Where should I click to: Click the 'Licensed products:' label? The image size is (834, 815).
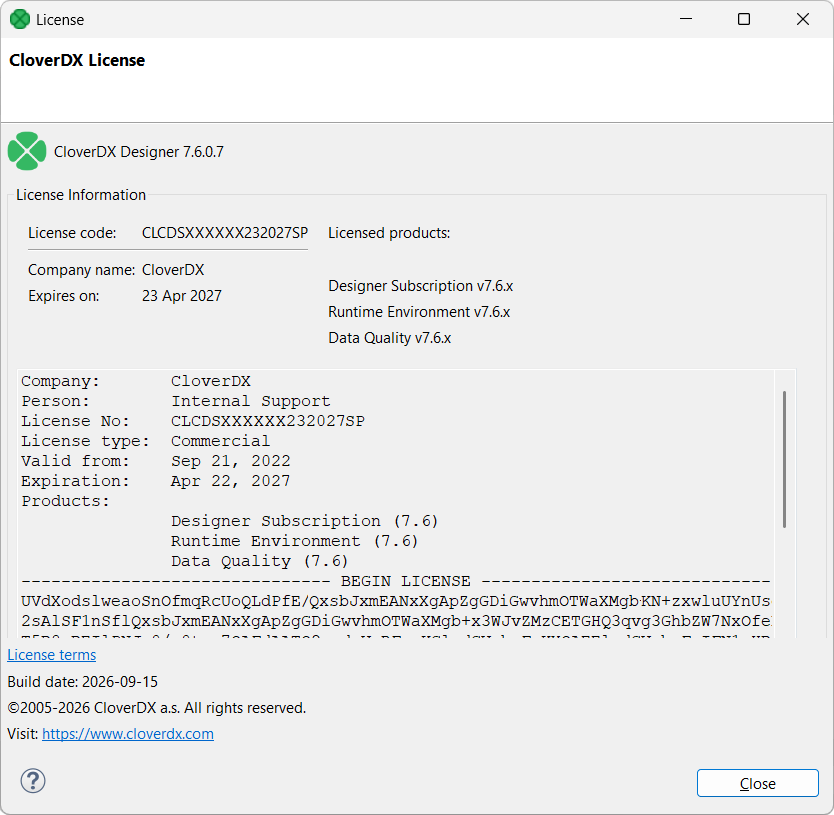[389, 233]
